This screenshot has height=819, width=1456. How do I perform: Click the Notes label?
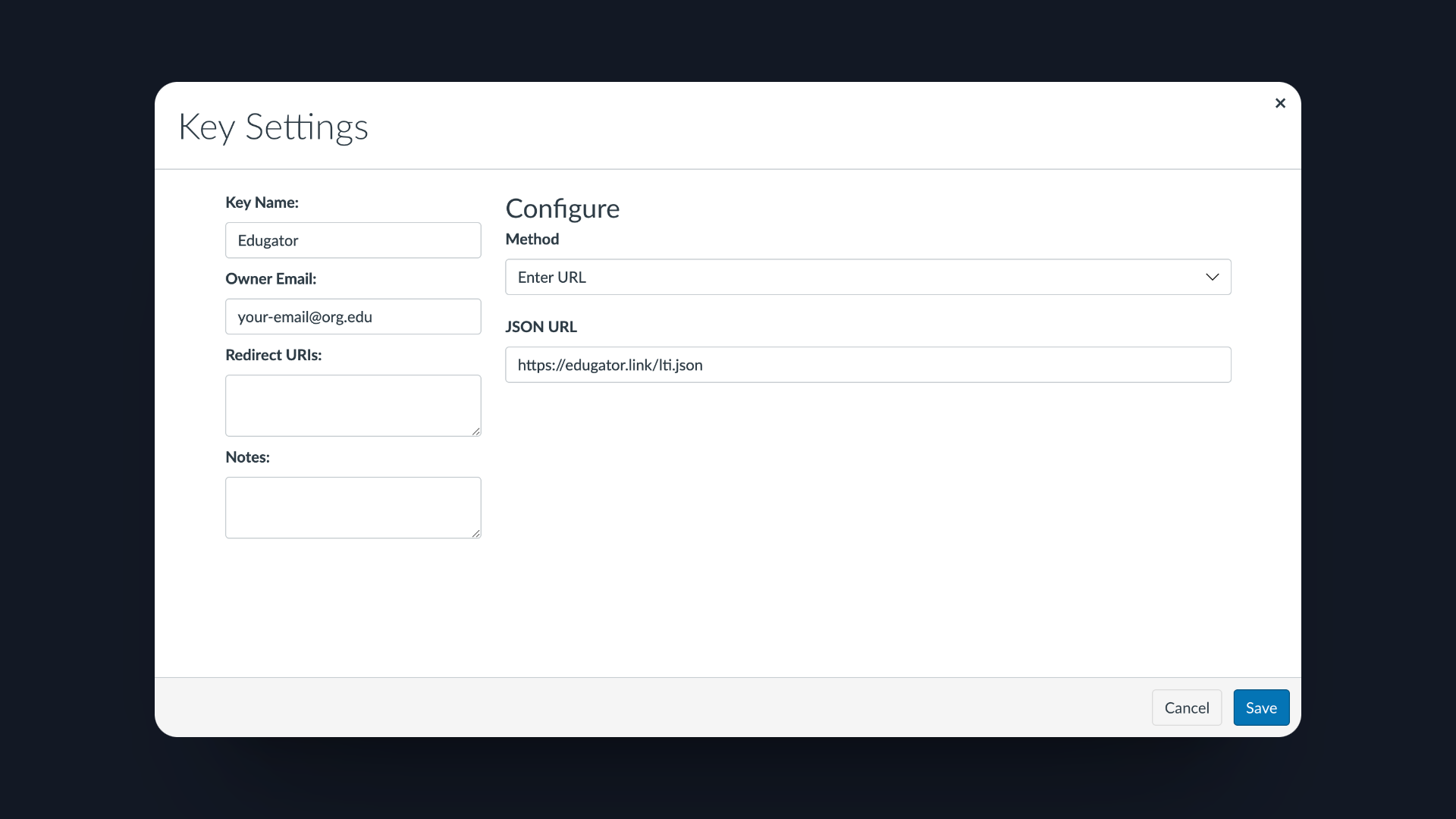pyautogui.click(x=247, y=457)
